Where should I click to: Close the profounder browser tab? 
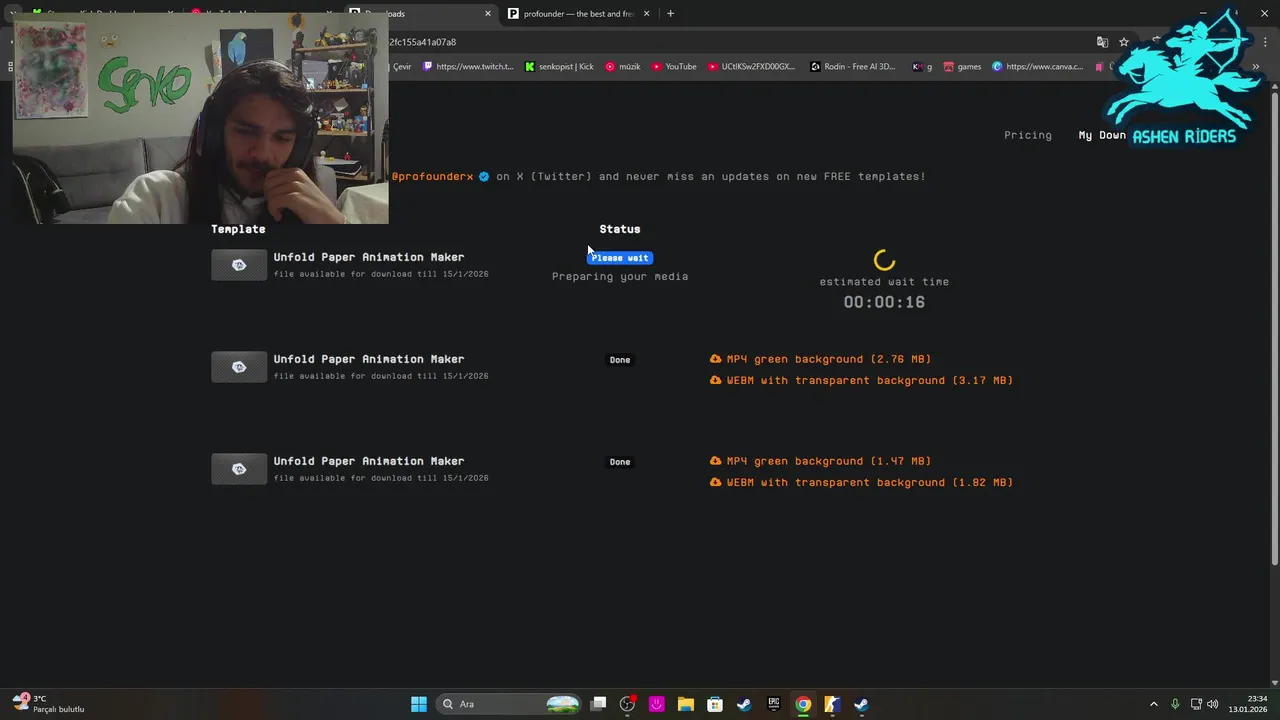[x=646, y=14]
